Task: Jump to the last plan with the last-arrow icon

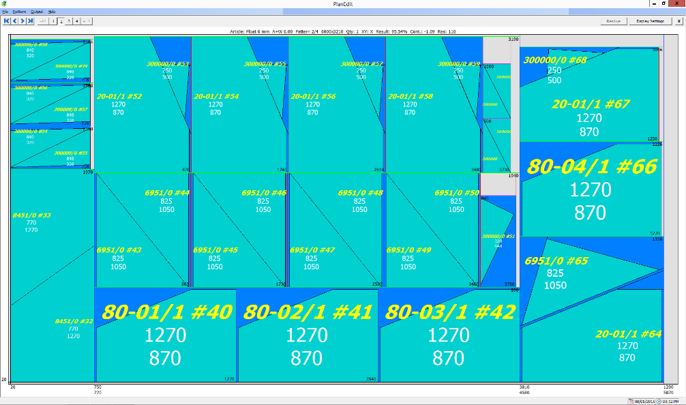Action: pos(30,21)
